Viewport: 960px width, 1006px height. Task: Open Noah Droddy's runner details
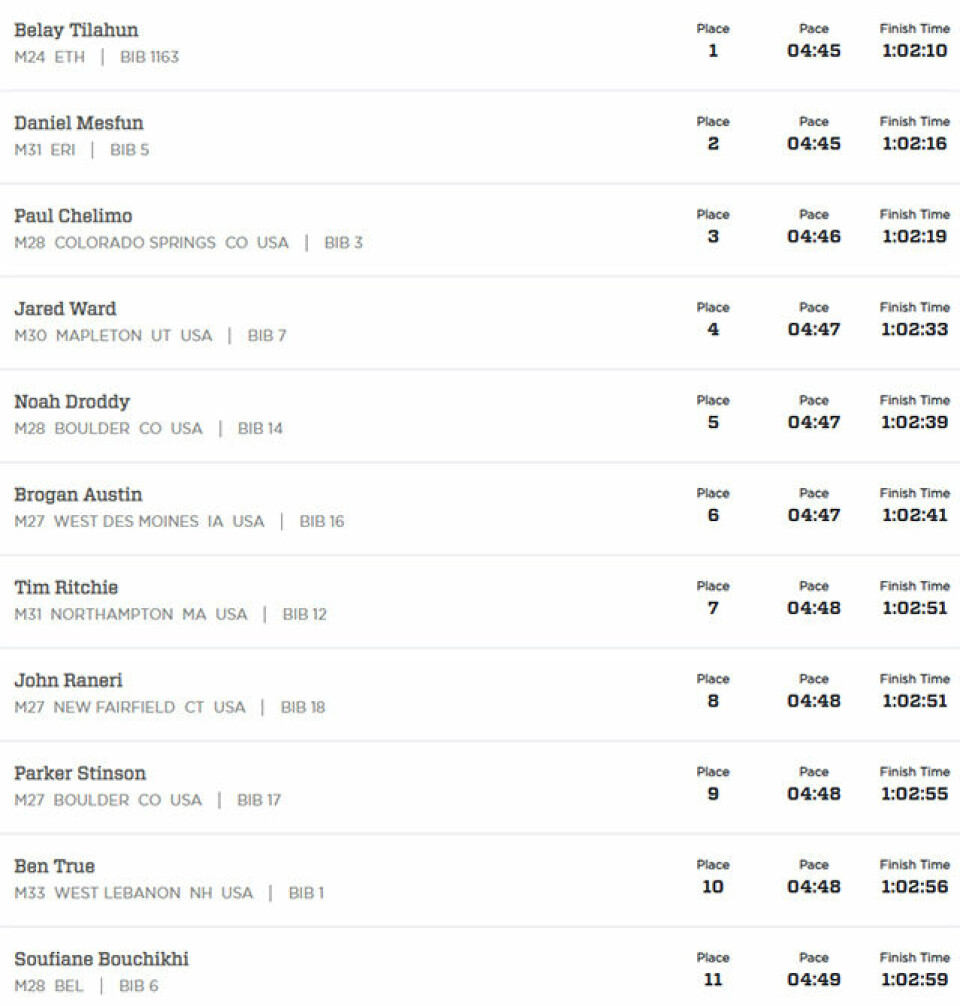pos(72,403)
